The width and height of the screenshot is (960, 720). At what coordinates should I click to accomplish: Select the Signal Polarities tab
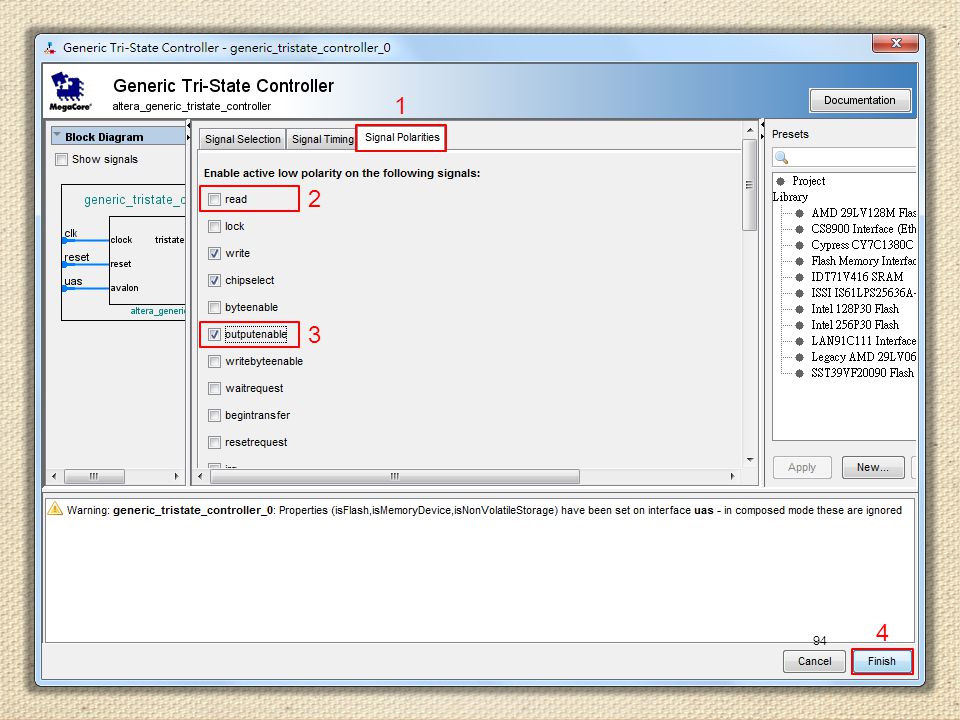click(402, 137)
